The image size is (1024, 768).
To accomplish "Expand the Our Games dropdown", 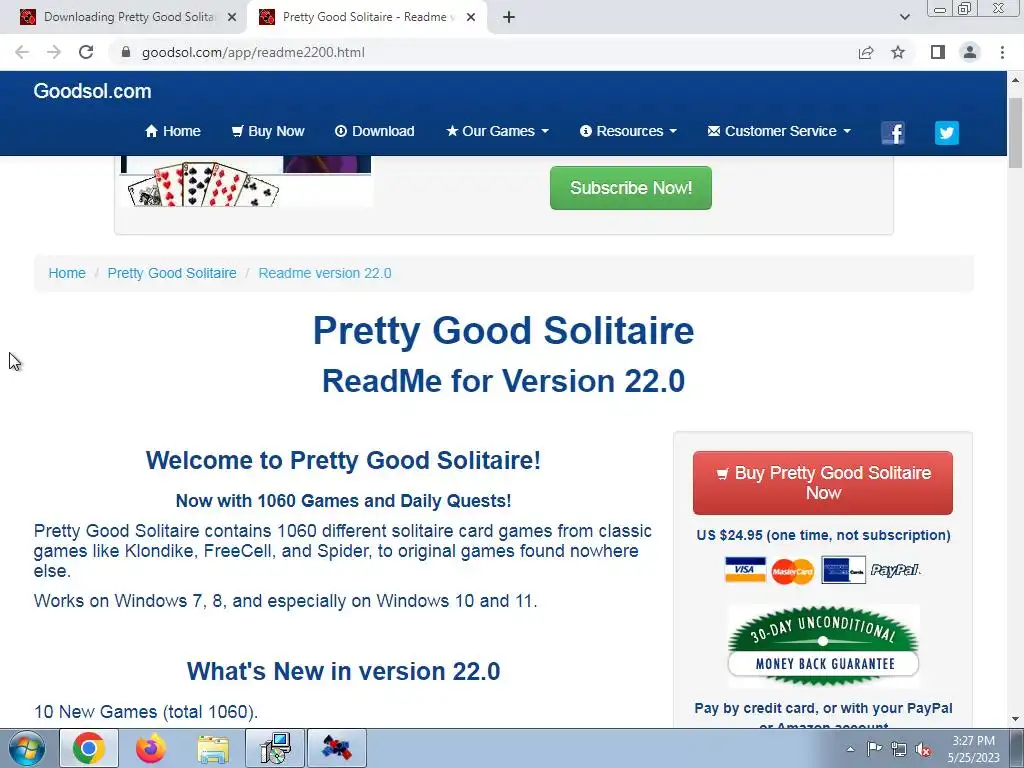I will tap(498, 131).
